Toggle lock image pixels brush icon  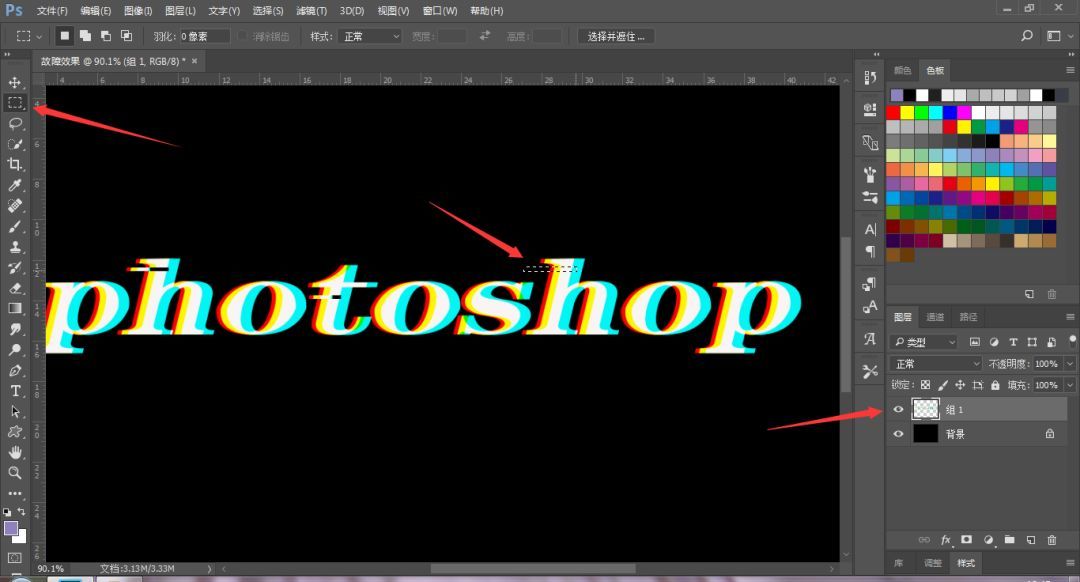tap(943, 385)
